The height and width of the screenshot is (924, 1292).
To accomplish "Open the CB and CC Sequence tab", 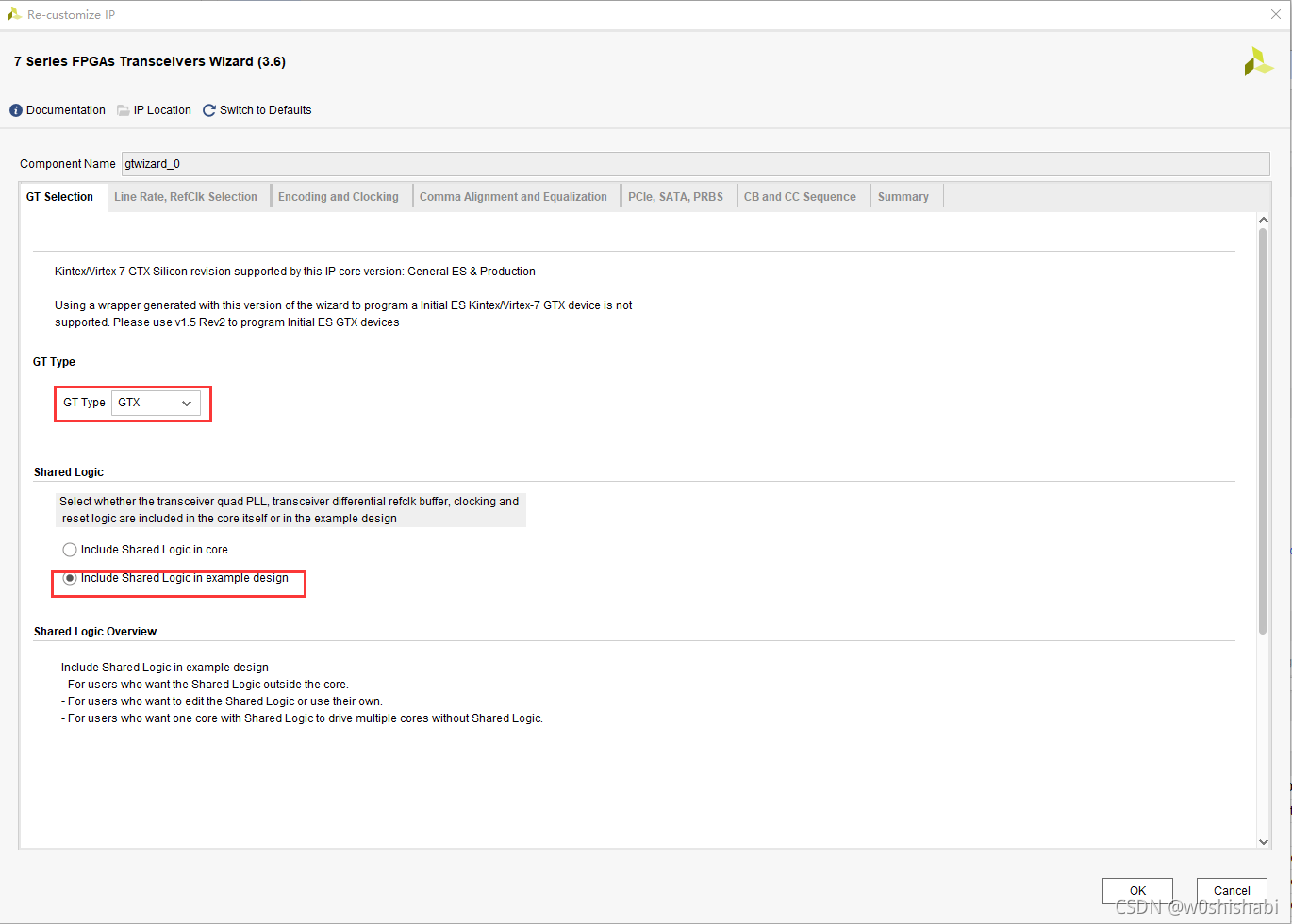I will (x=800, y=197).
